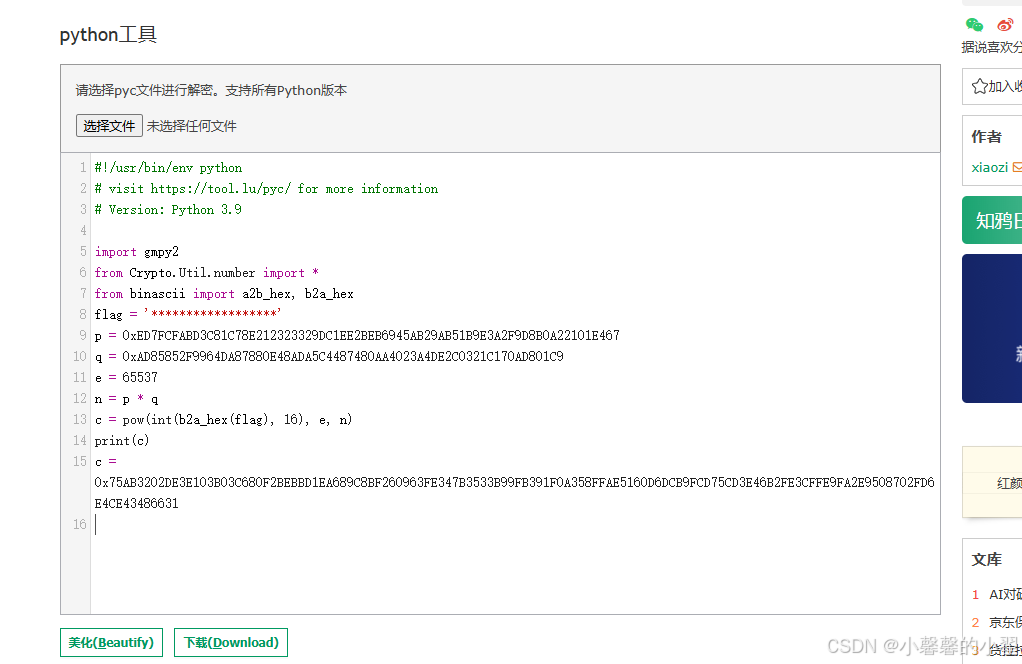Open author xiaozi link

[989, 167]
